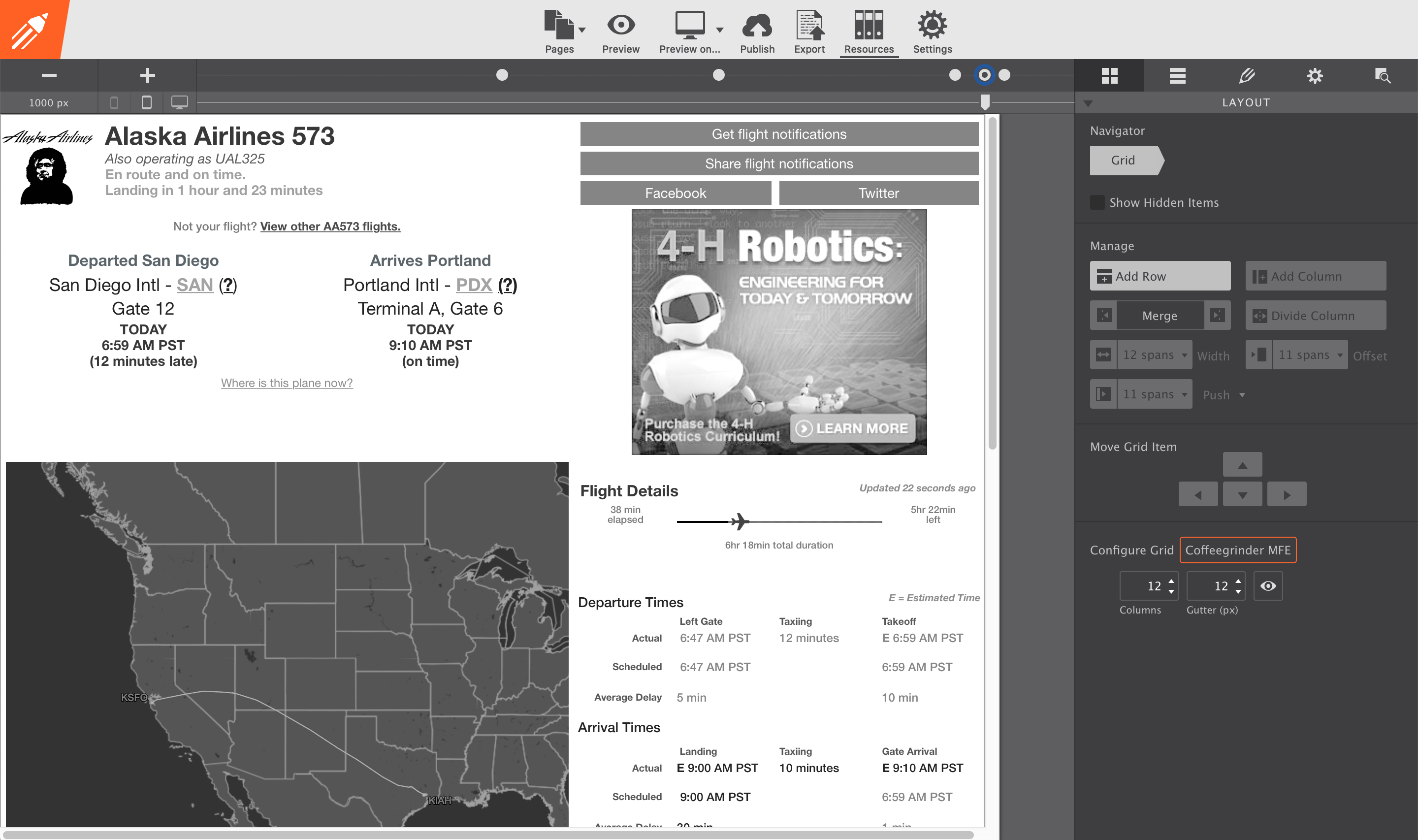Select the desktop device size icon
Screen dimensions: 1418x840
coord(179,102)
